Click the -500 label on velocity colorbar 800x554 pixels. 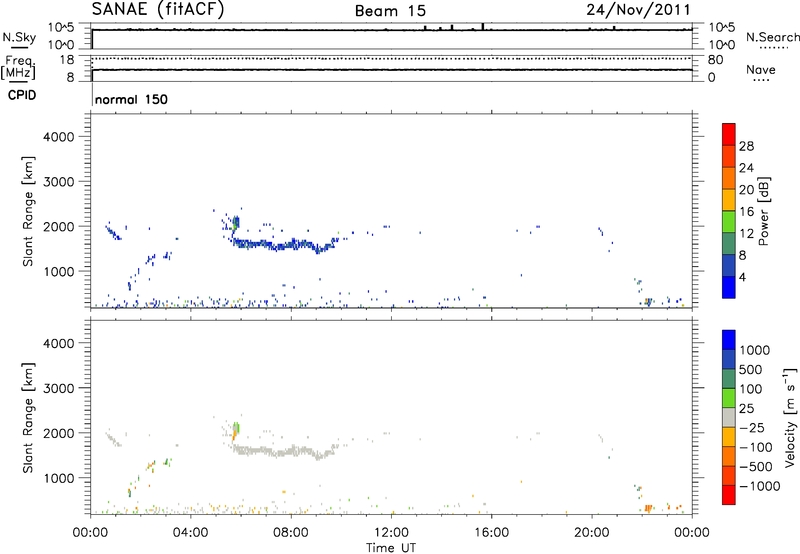(757, 466)
